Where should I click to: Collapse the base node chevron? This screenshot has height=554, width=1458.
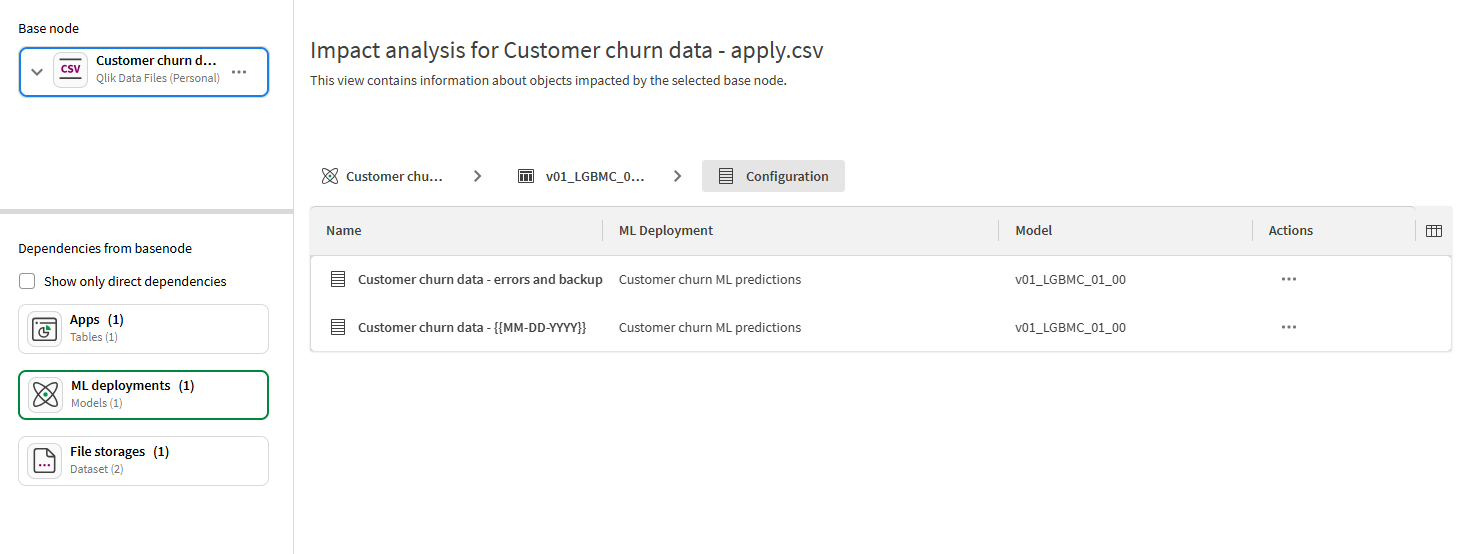click(x=37, y=72)
